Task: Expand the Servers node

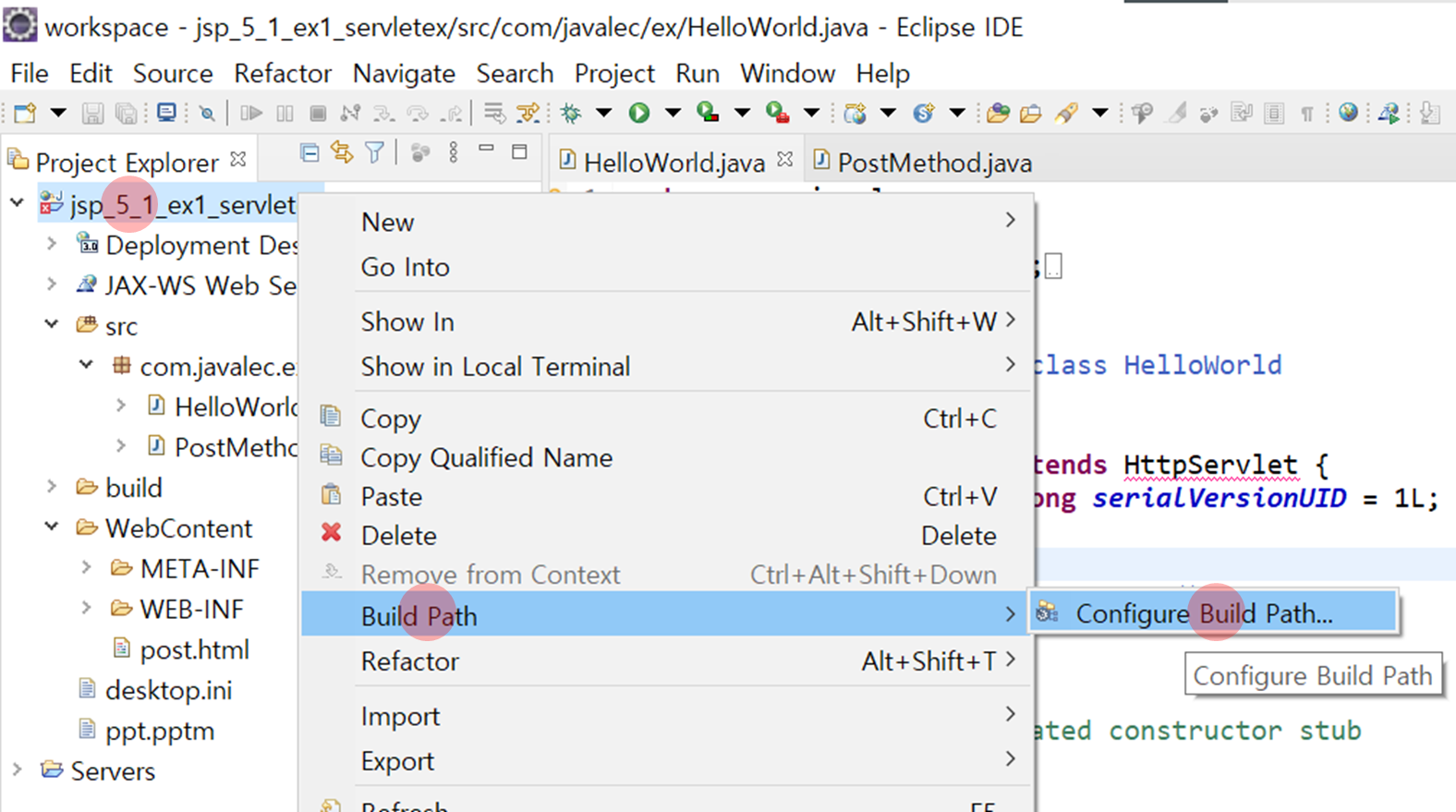Action: click(18, 770)
